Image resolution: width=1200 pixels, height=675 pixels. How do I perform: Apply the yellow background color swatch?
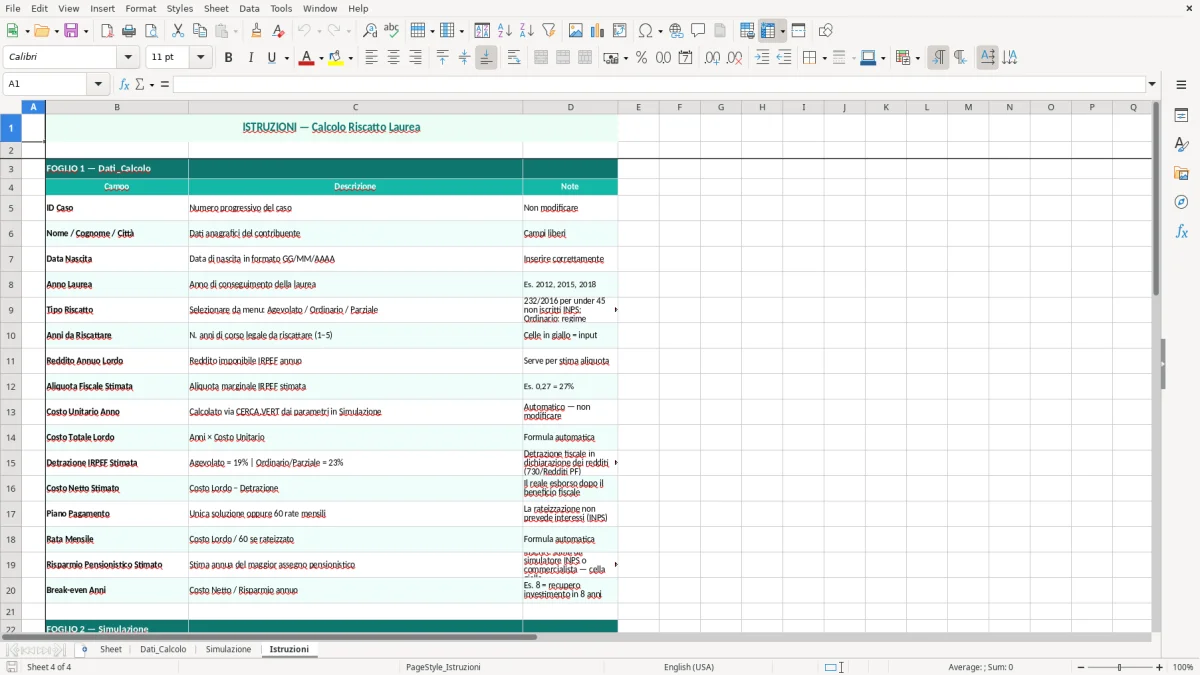coord(335,58)
